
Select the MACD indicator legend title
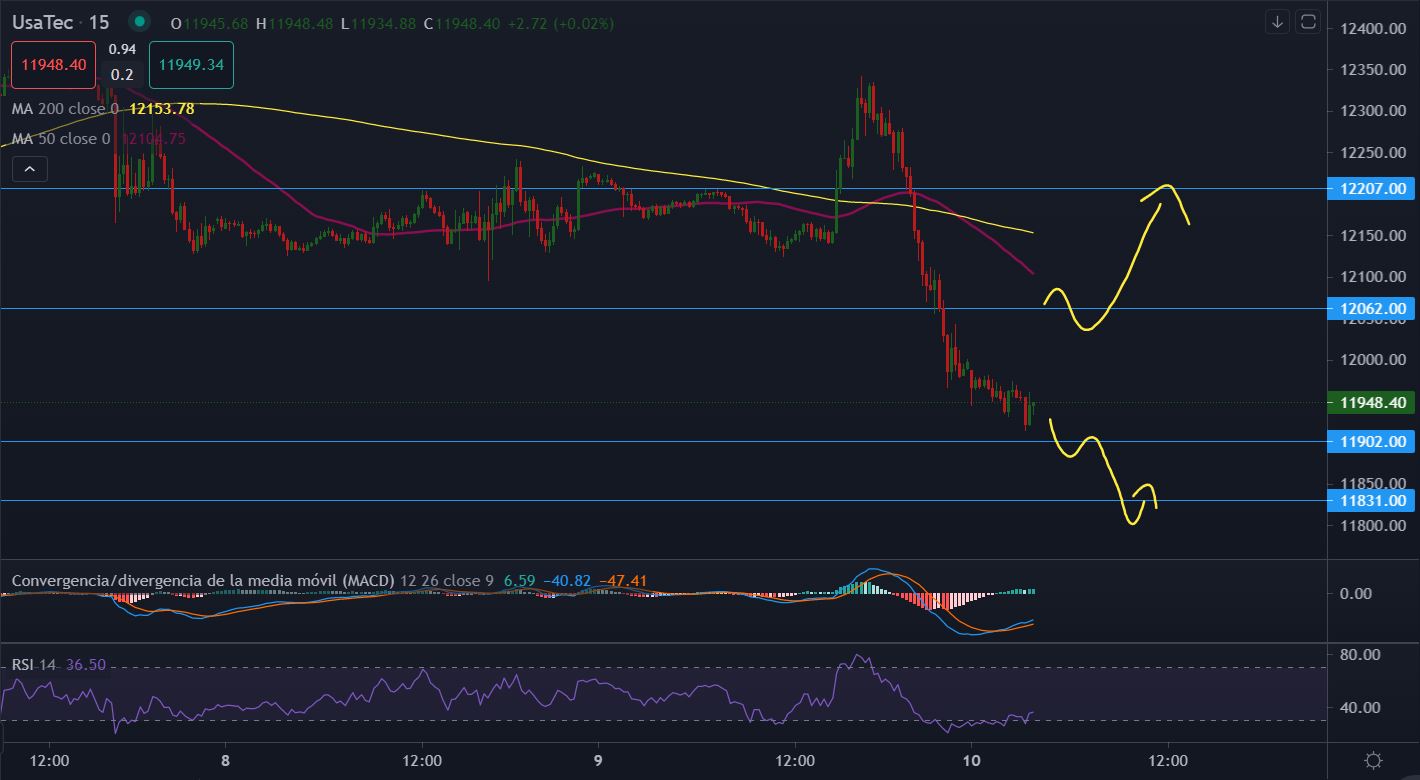[203, 580]
